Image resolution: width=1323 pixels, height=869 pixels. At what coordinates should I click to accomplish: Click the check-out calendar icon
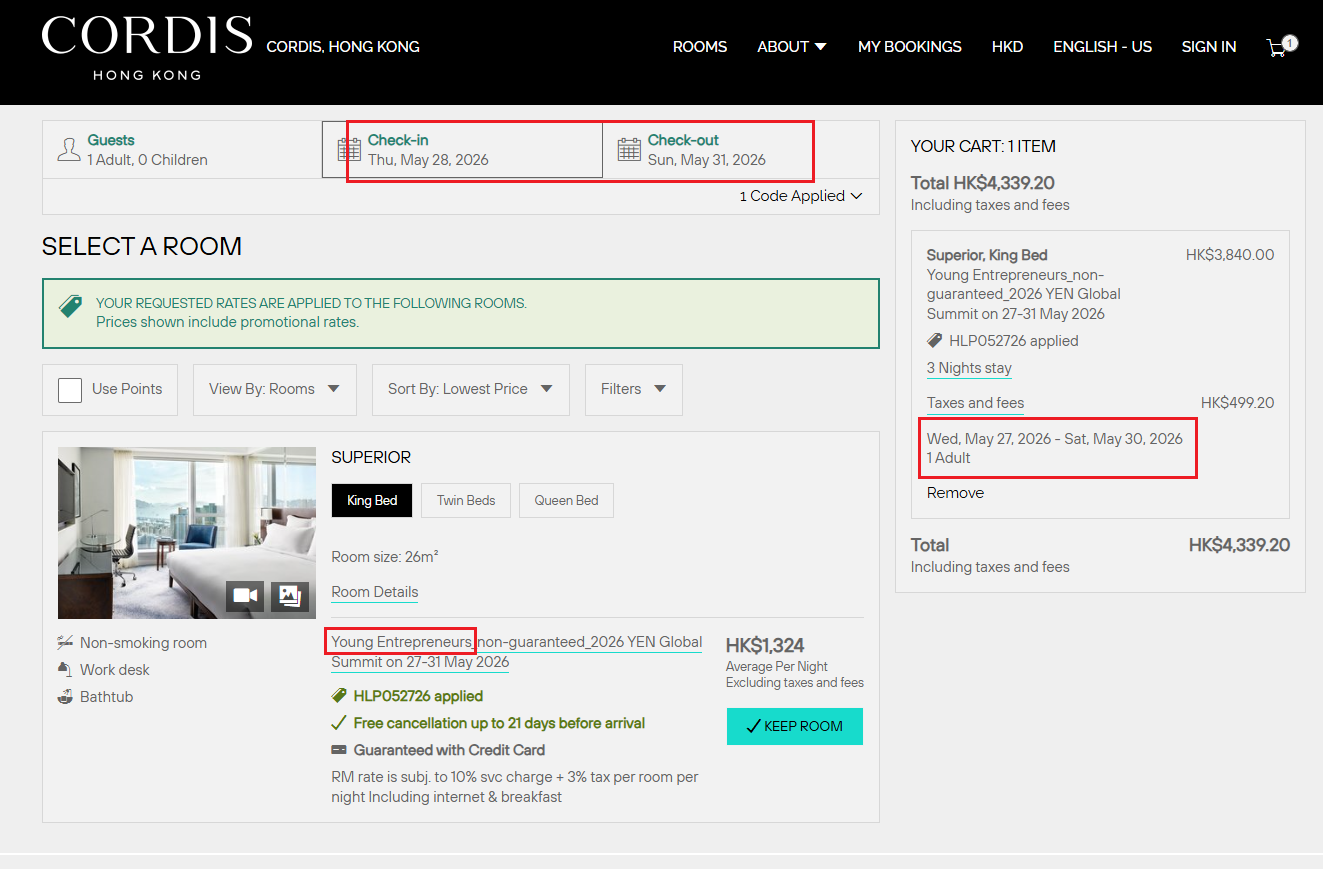pyautogui.click(x=629, y=150)
